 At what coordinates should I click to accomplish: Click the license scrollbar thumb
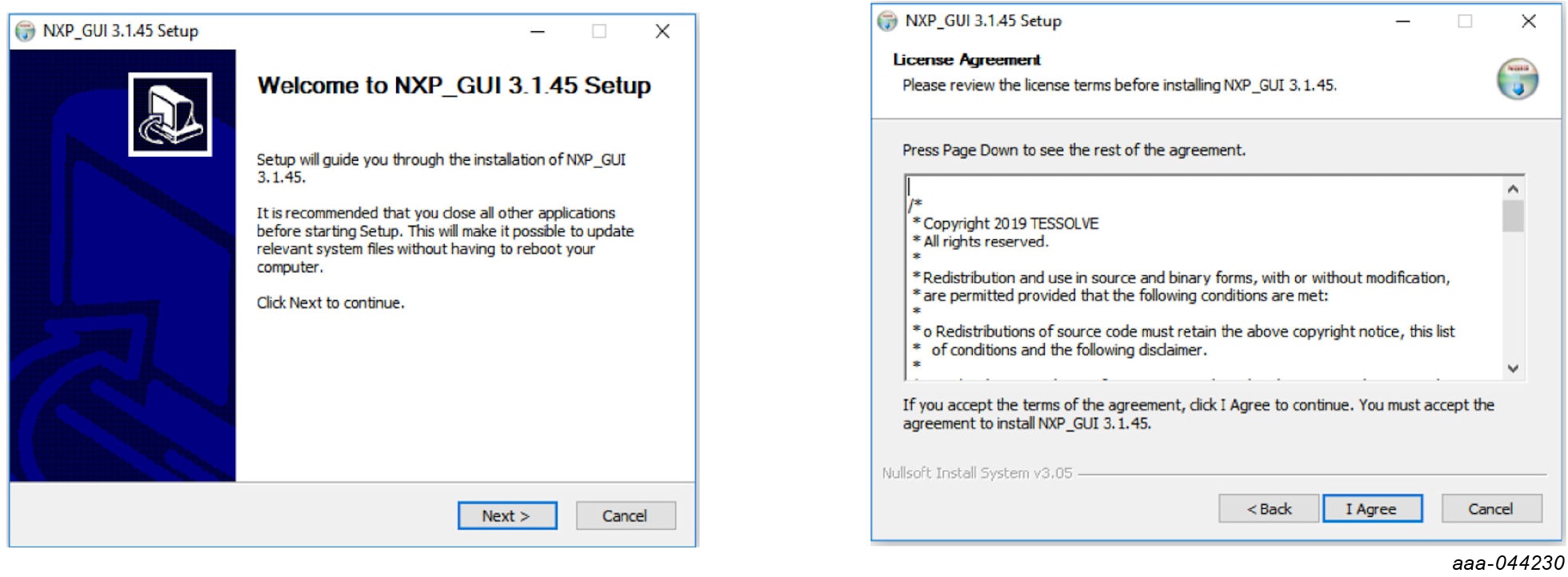(1513, 216)
